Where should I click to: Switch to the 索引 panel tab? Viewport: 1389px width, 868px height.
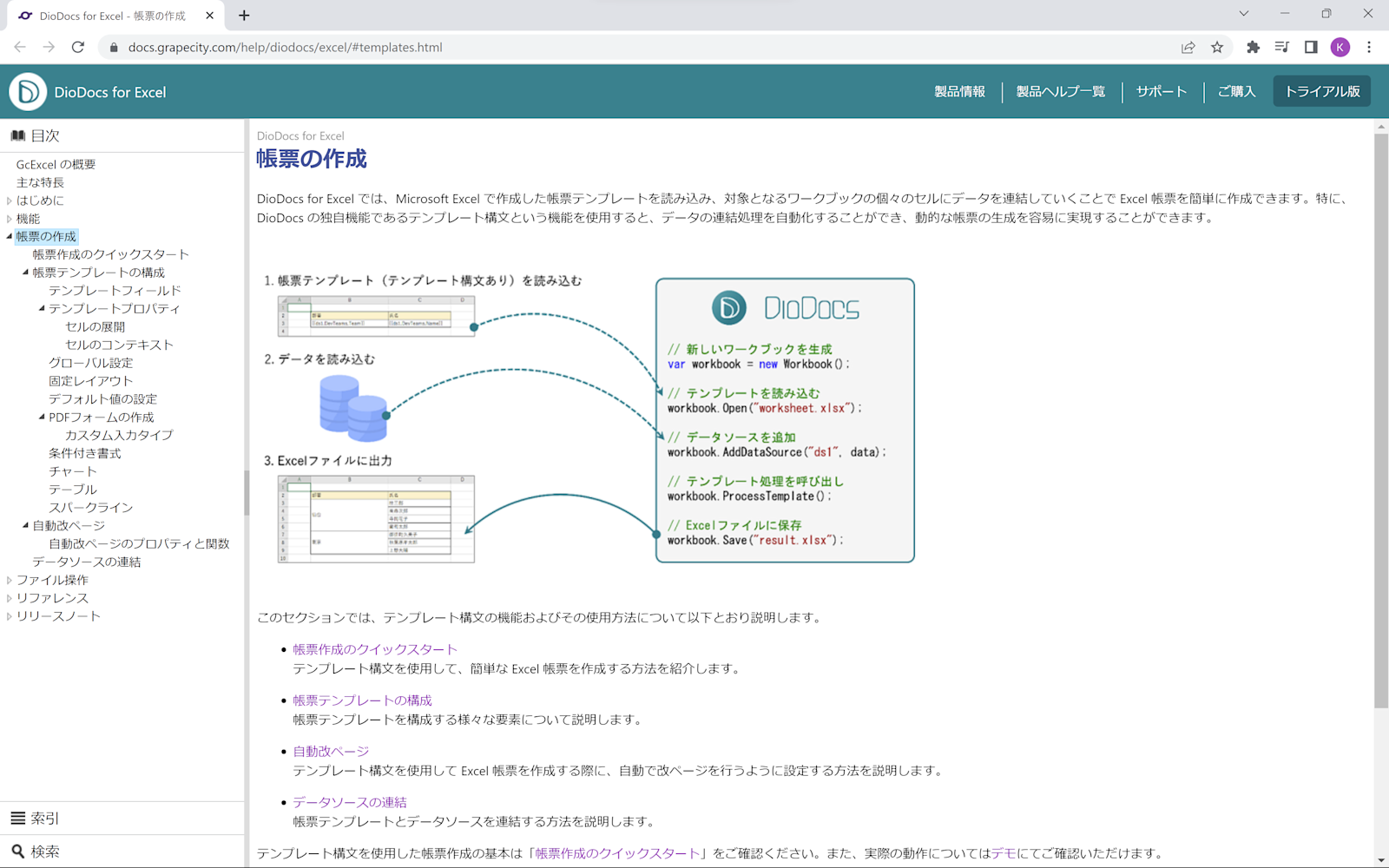click(122, 819)
